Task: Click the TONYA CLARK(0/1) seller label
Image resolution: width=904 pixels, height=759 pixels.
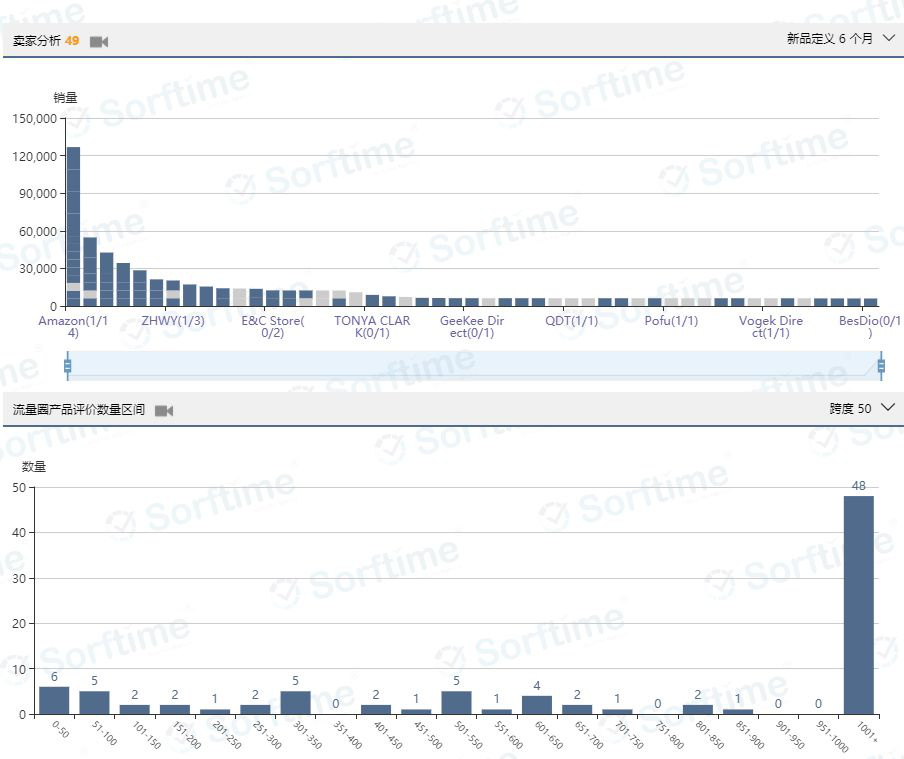Action: pos(372,327)
